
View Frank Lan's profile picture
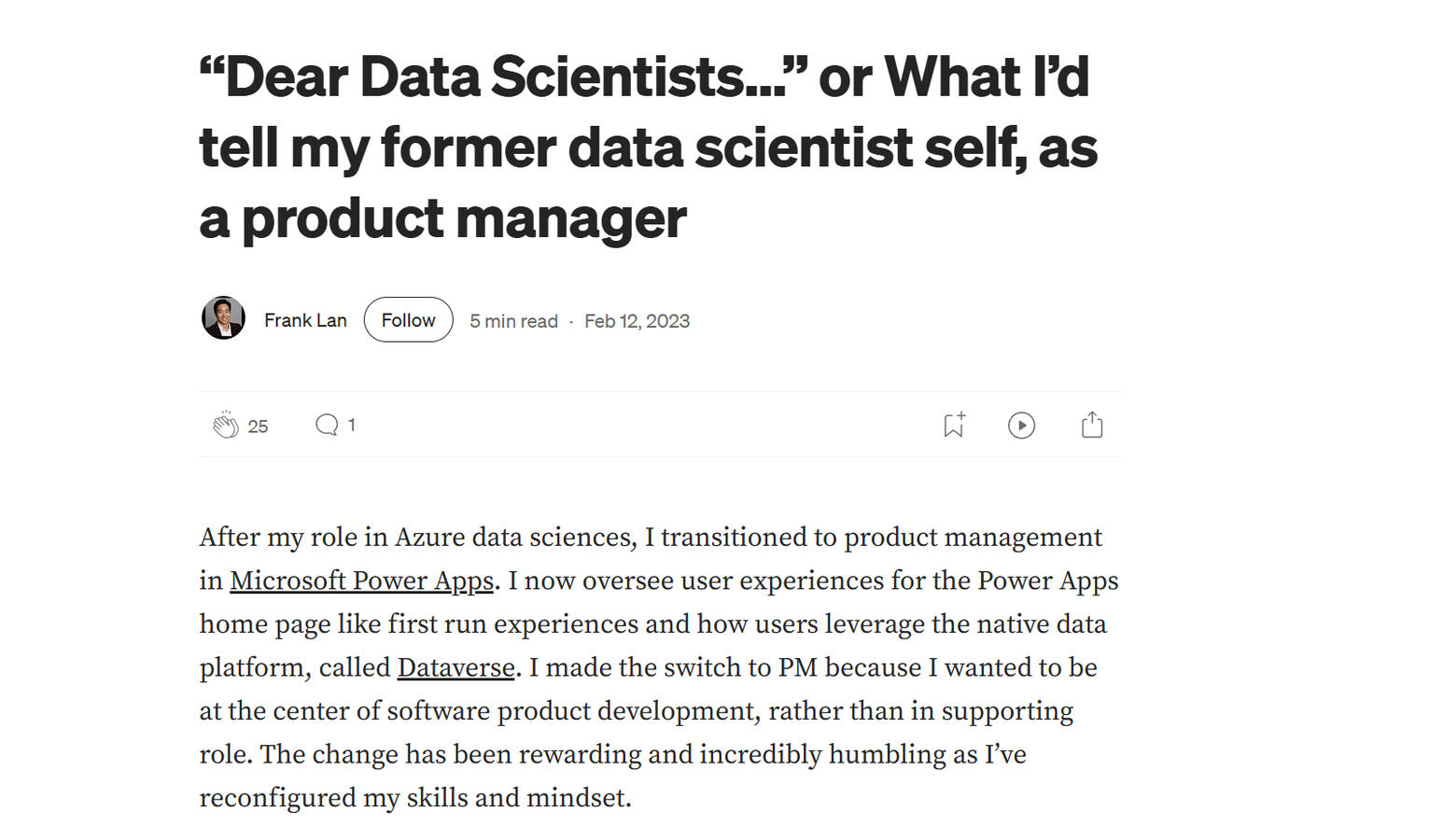coord(222,318)
